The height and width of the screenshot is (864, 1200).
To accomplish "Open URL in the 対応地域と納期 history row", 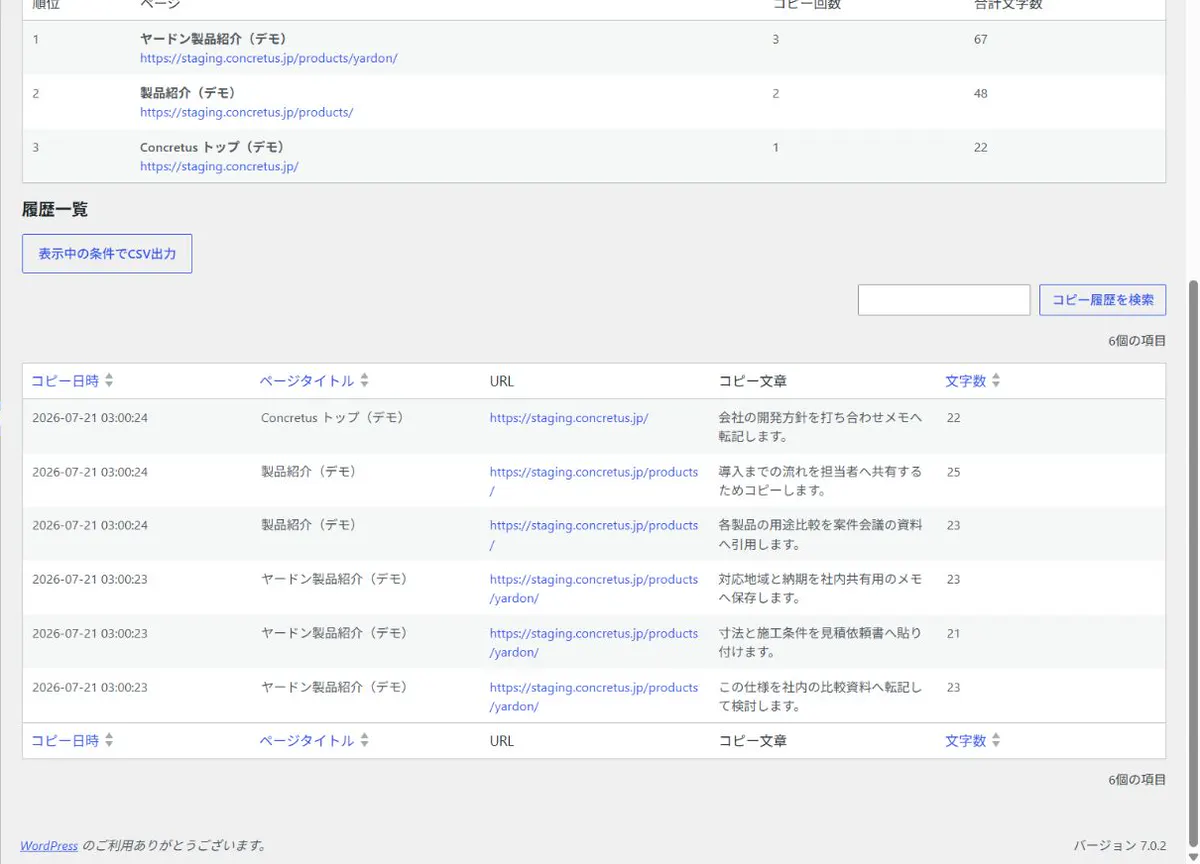I will 594,589.
